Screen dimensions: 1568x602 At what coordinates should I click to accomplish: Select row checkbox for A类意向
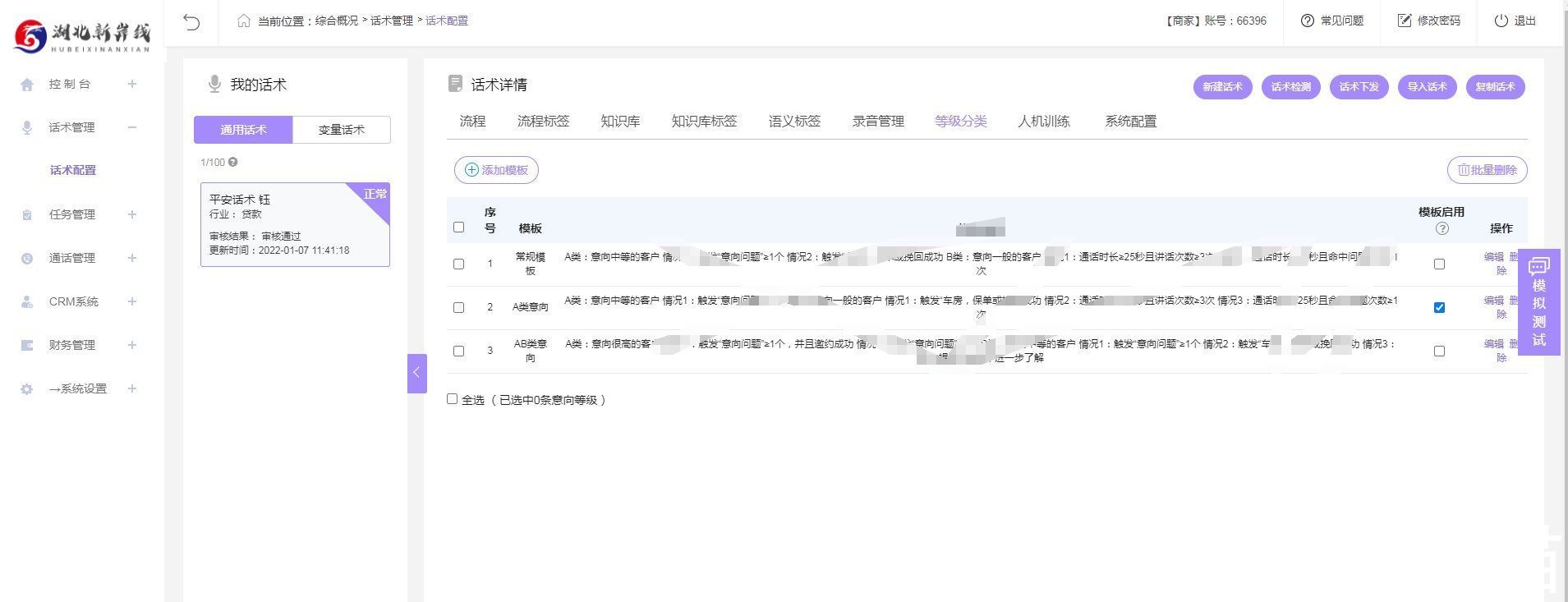coord(458,308)
